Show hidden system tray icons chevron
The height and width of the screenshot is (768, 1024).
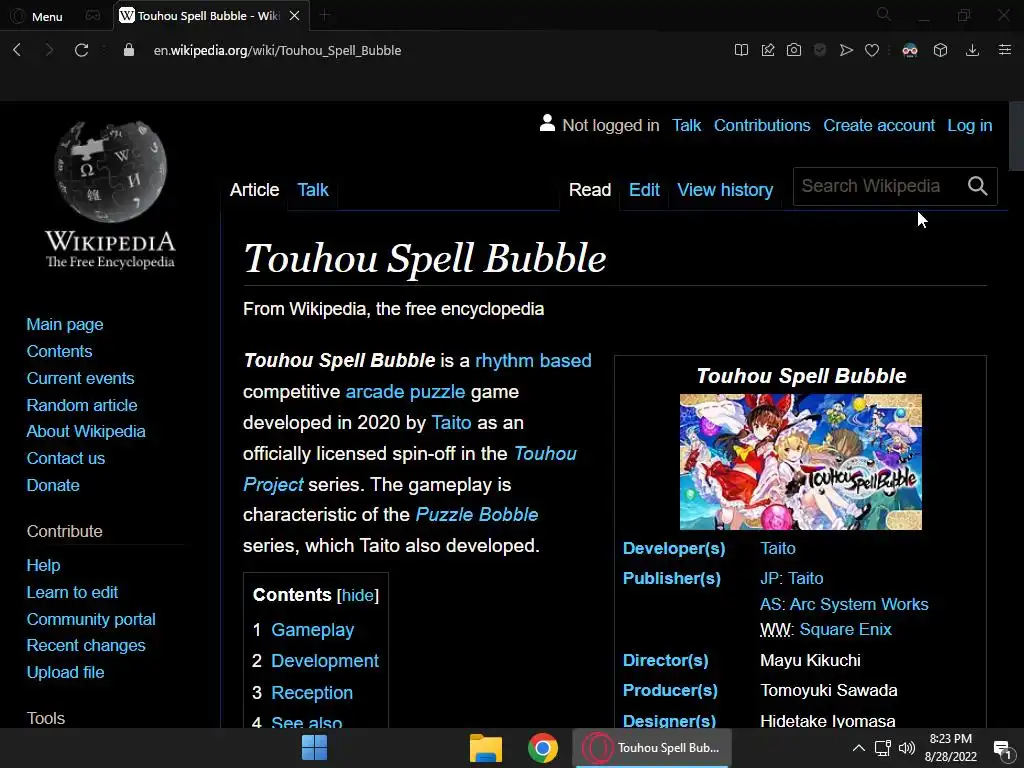859,748
